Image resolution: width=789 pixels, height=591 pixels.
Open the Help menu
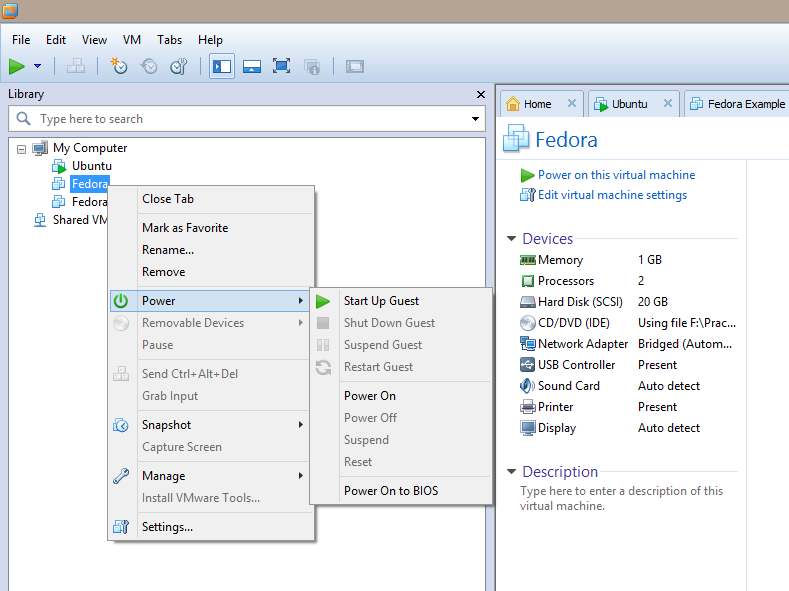pos(210,40)
